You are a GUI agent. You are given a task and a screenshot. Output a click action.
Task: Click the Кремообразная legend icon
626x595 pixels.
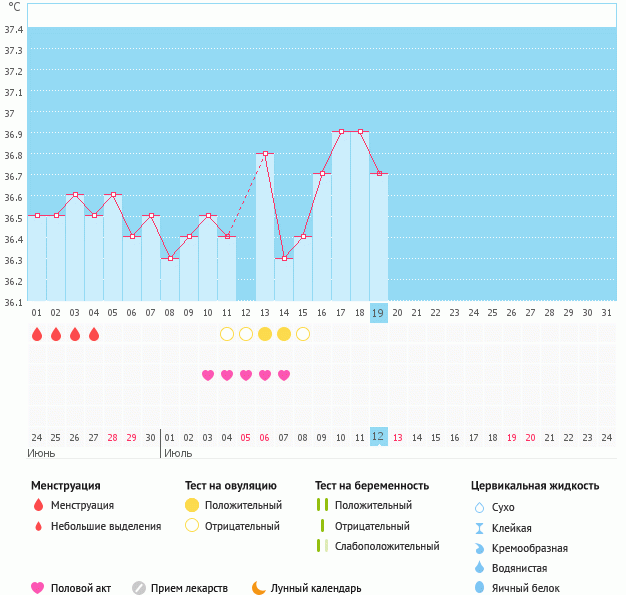480,548
